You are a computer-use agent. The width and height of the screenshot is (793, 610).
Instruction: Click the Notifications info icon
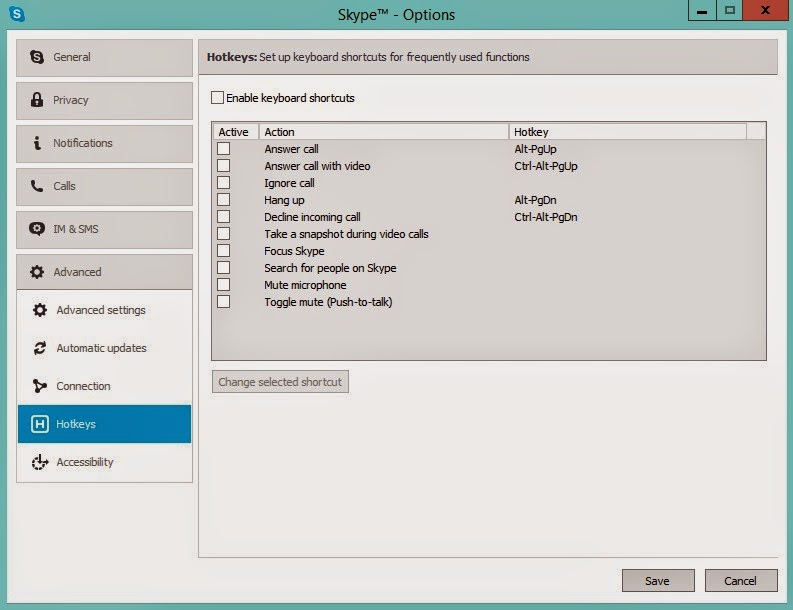(36, 143)
